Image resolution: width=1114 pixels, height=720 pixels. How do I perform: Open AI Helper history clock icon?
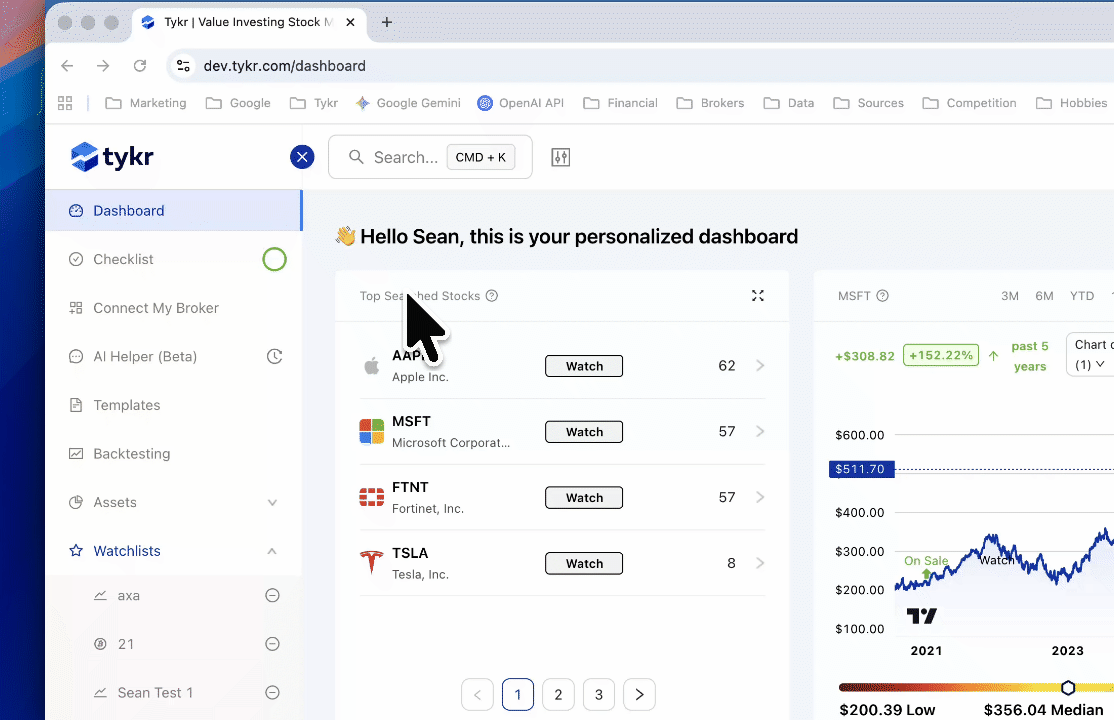274,357
